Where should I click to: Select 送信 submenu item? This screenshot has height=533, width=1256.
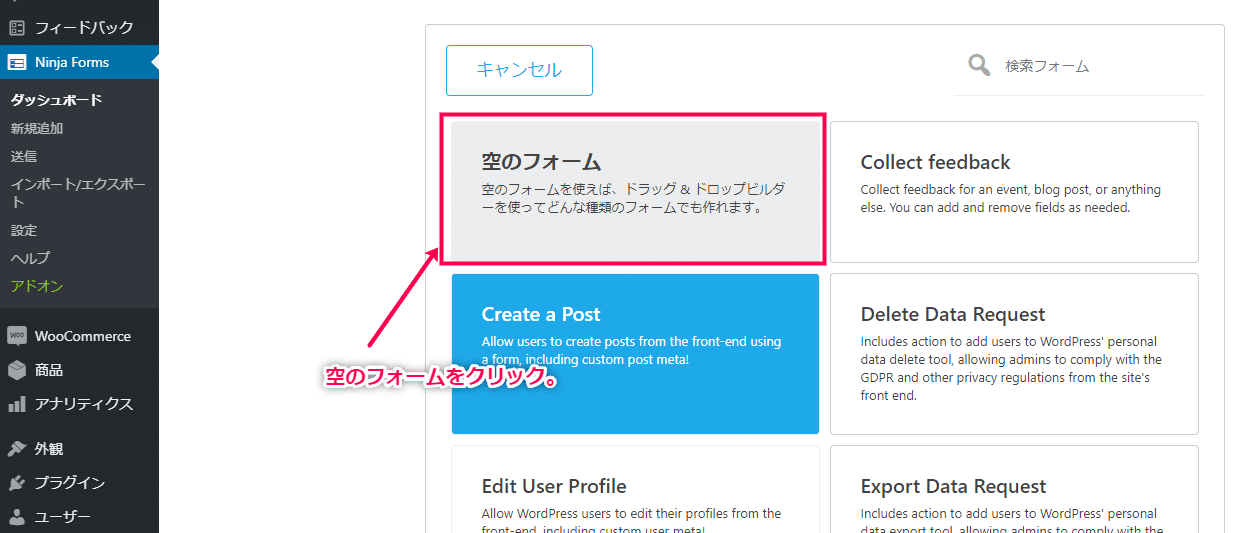click(x=24, y=156)
